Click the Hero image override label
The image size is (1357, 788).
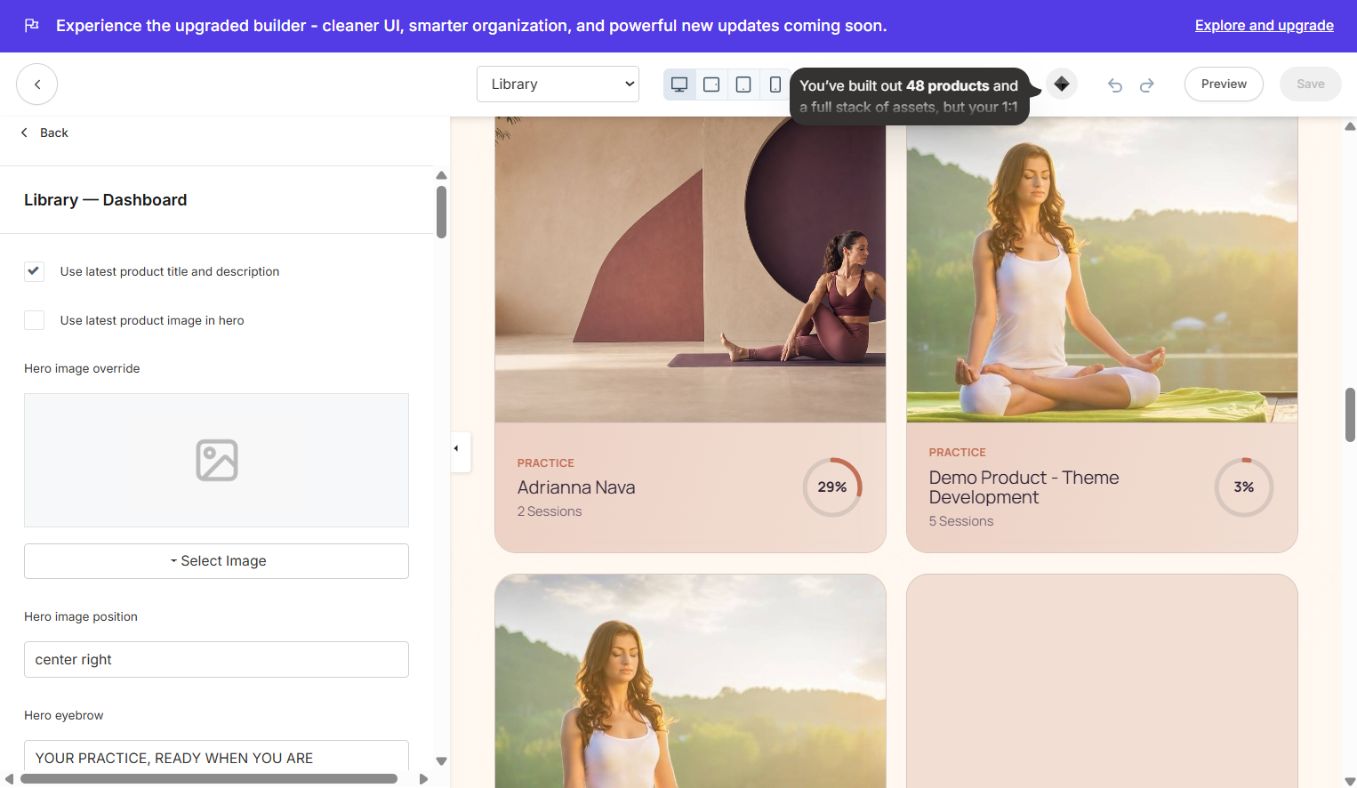click(x=82, y=369)
